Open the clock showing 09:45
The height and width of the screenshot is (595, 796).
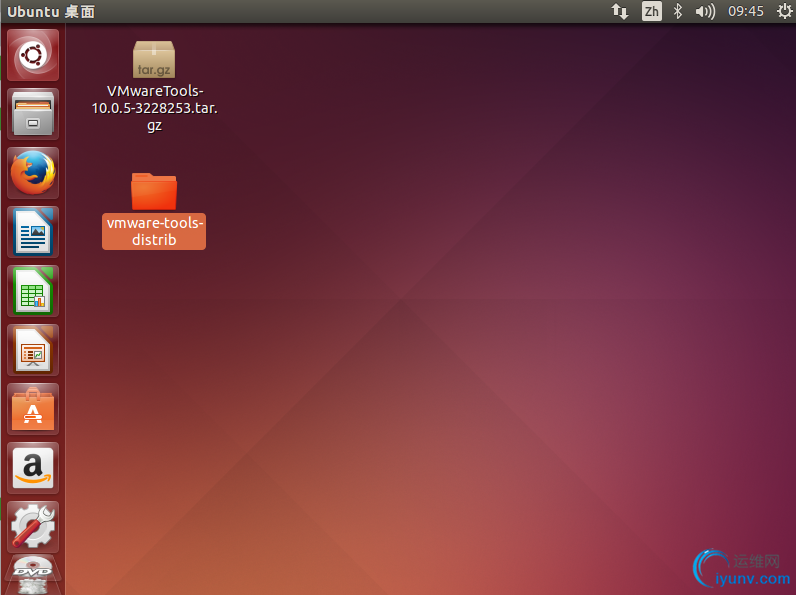click(746, 11)
